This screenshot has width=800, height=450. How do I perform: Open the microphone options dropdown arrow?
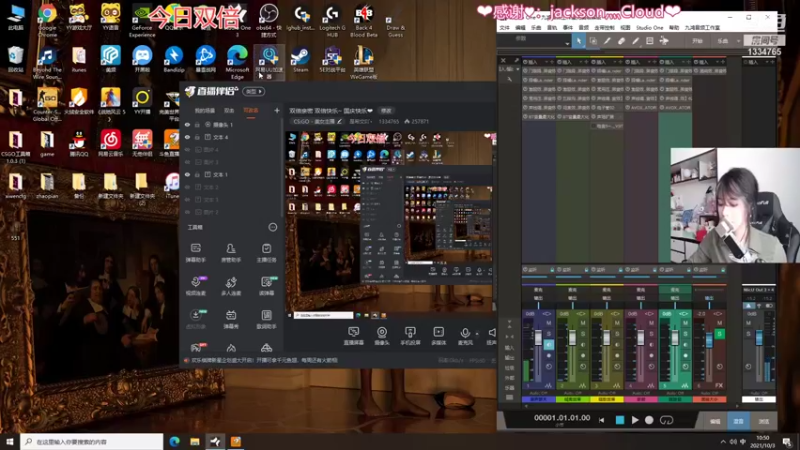477,333
